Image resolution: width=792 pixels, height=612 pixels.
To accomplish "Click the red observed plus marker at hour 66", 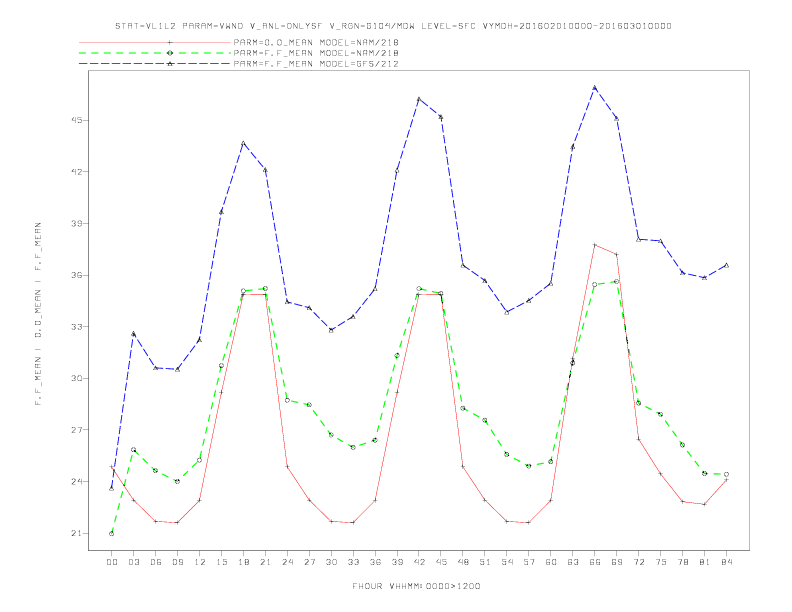I will pyautogui.click(x=595, y=245).
